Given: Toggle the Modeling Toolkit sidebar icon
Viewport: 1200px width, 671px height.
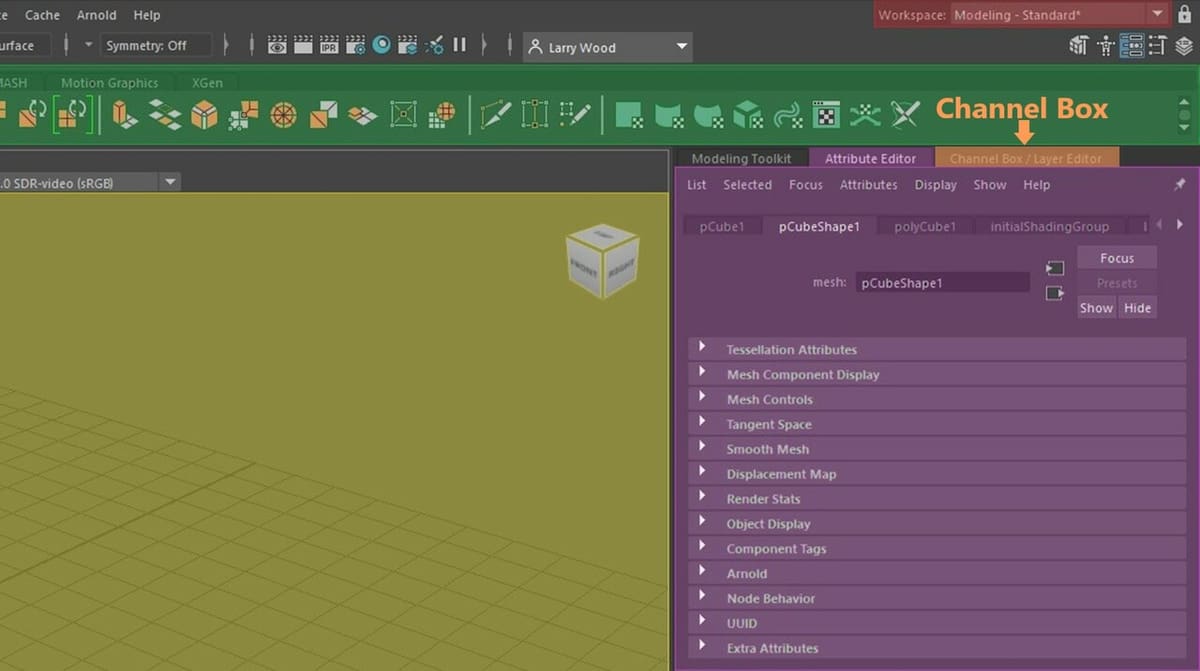Looking at the screenshot, I should [1079, 45].
